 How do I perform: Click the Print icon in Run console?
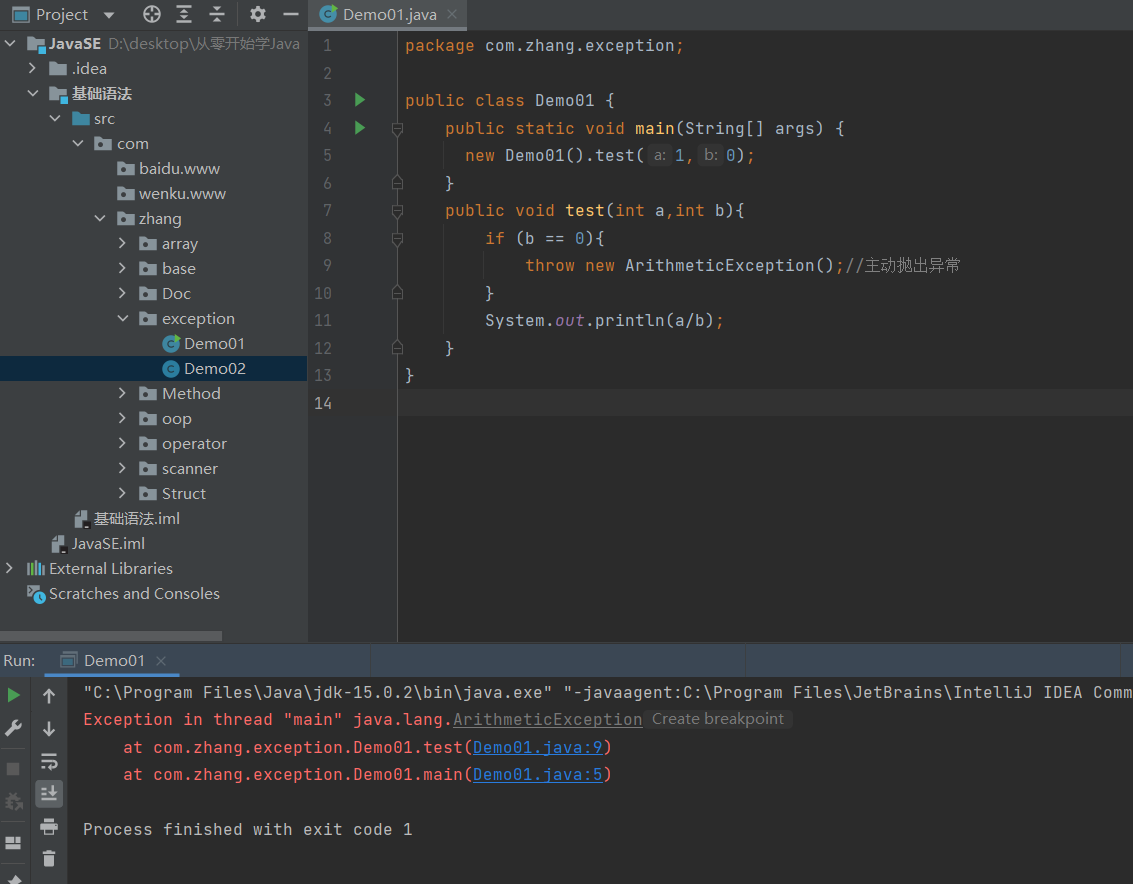pyautogui.click(x=48, y=825)
